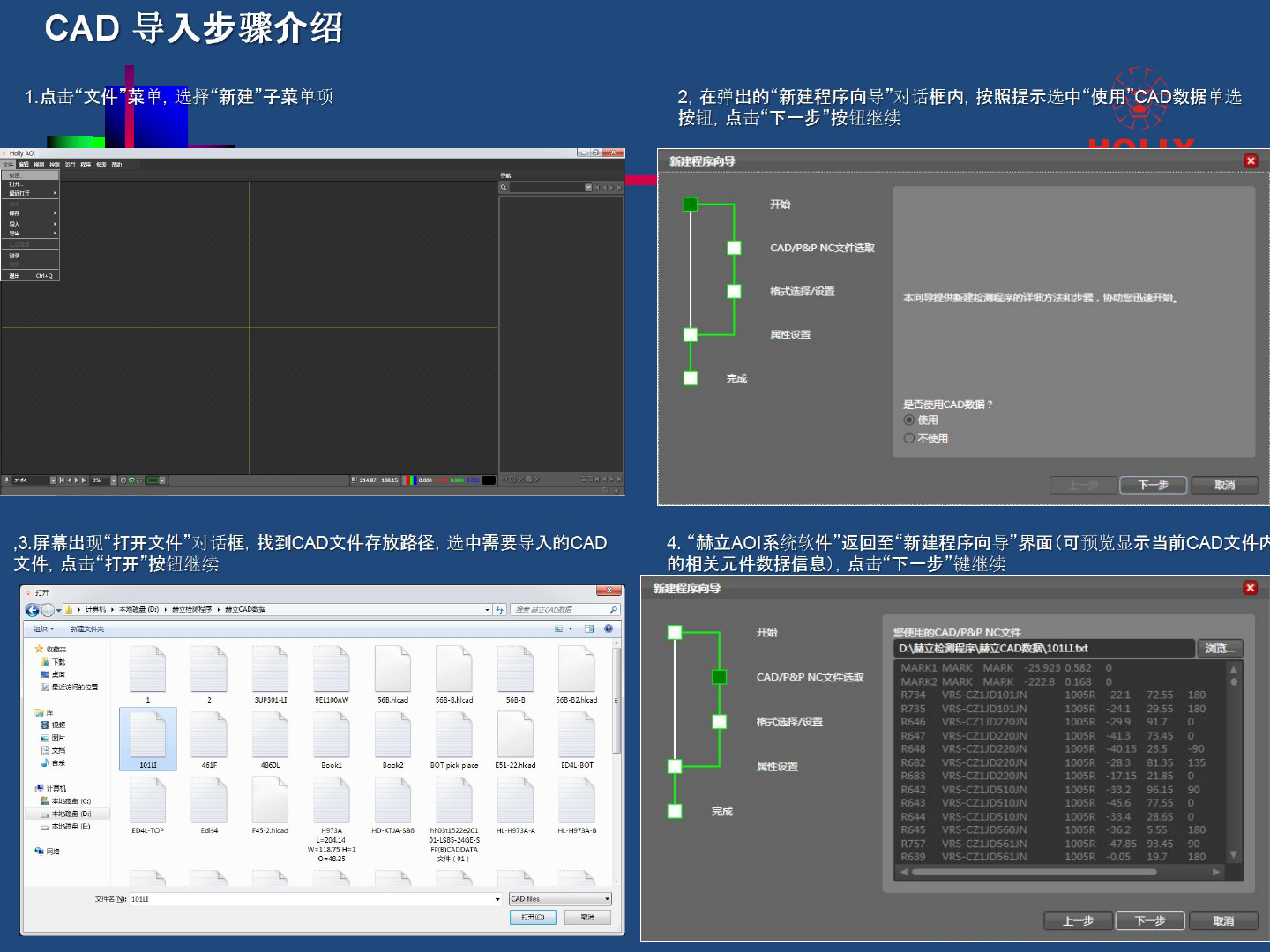
Task: Click the '打开(O)' button
Action: (x=533, y=917)
